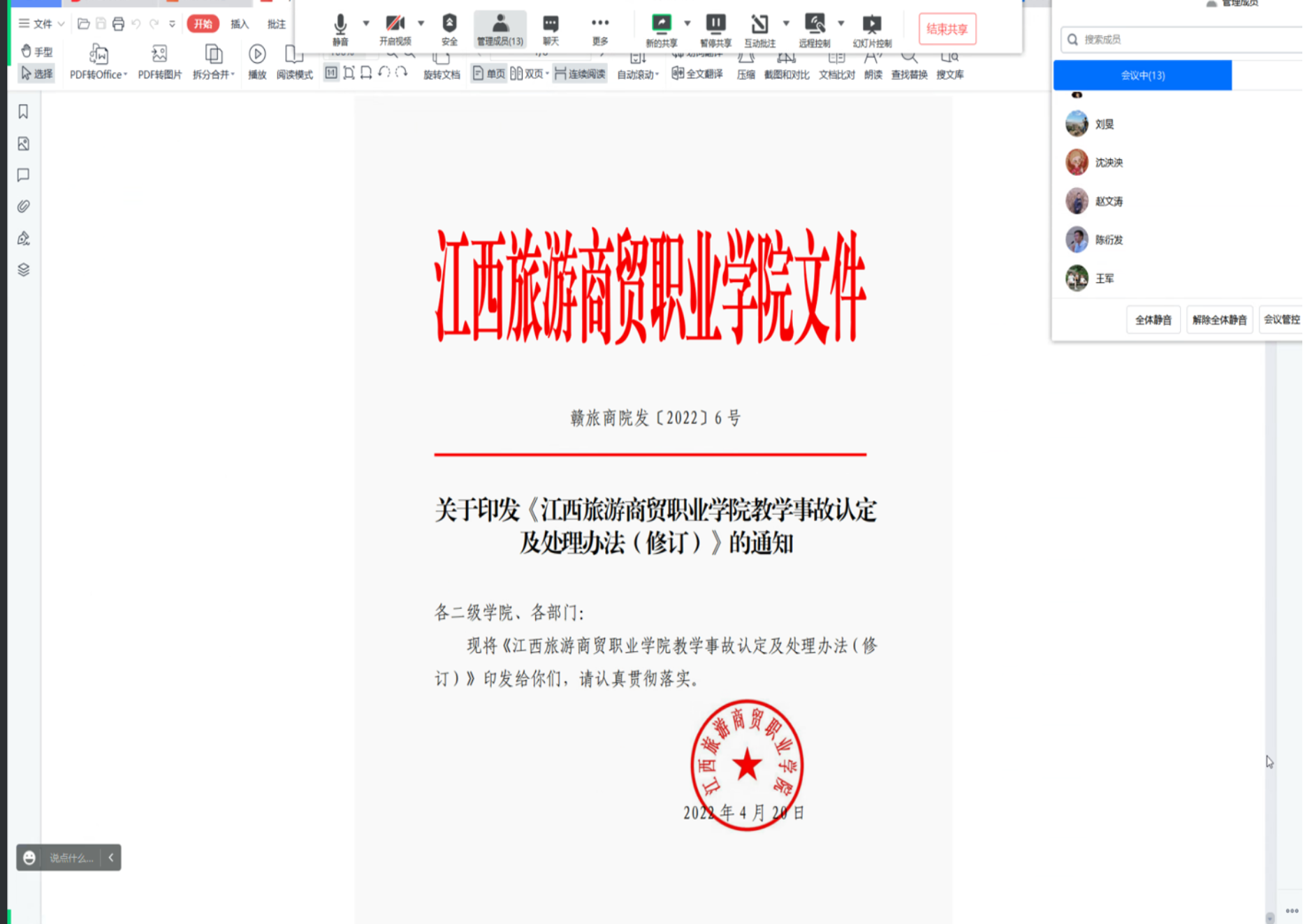Click the Play button in the PDF toolbar
The height and width of the screenshot is (924, 1303).
coord(257,61)
